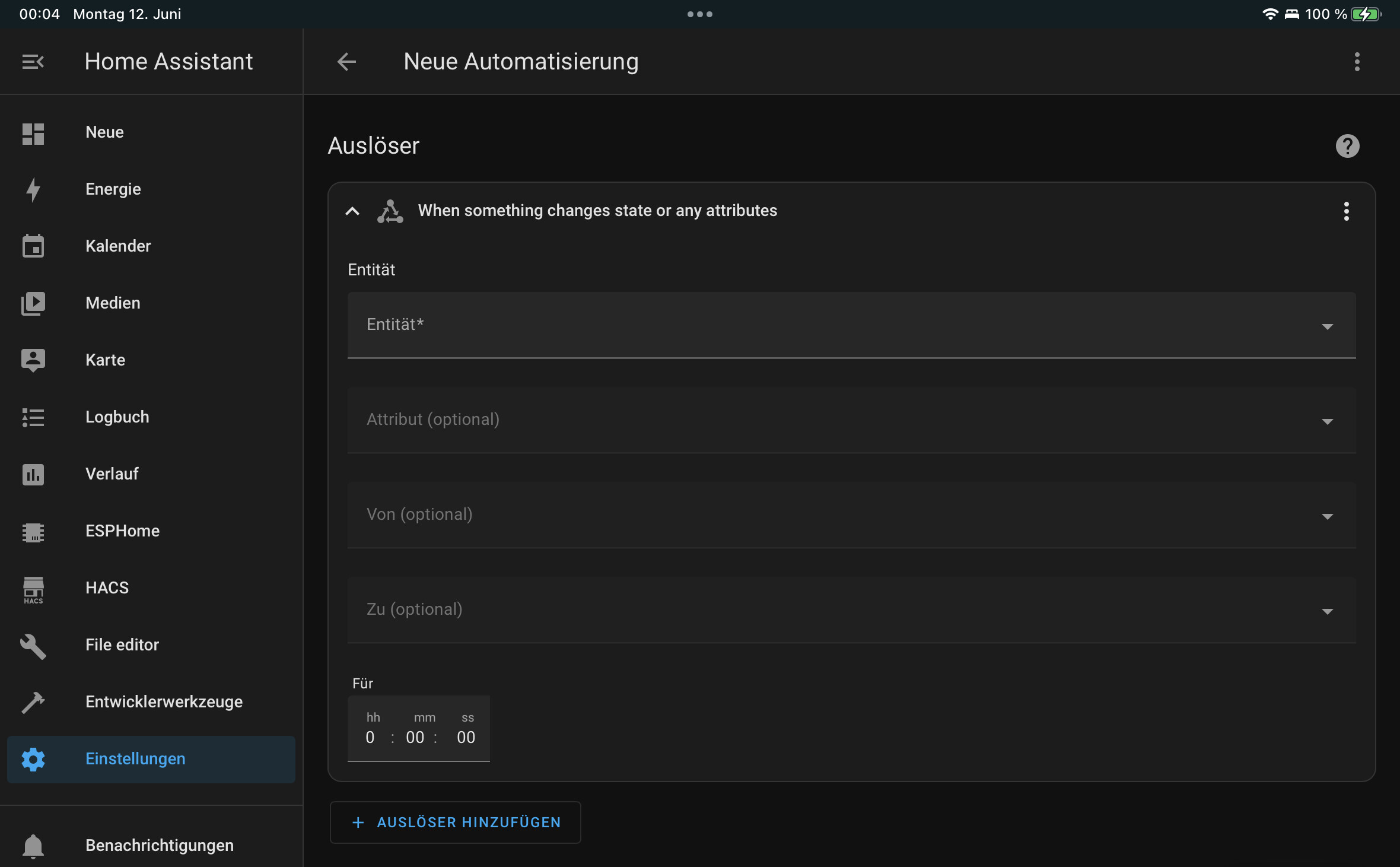Image resolution: width=1400 pixels, height=867 pixels.
Task: Click the File editor wrench icon
Action: 33,646
